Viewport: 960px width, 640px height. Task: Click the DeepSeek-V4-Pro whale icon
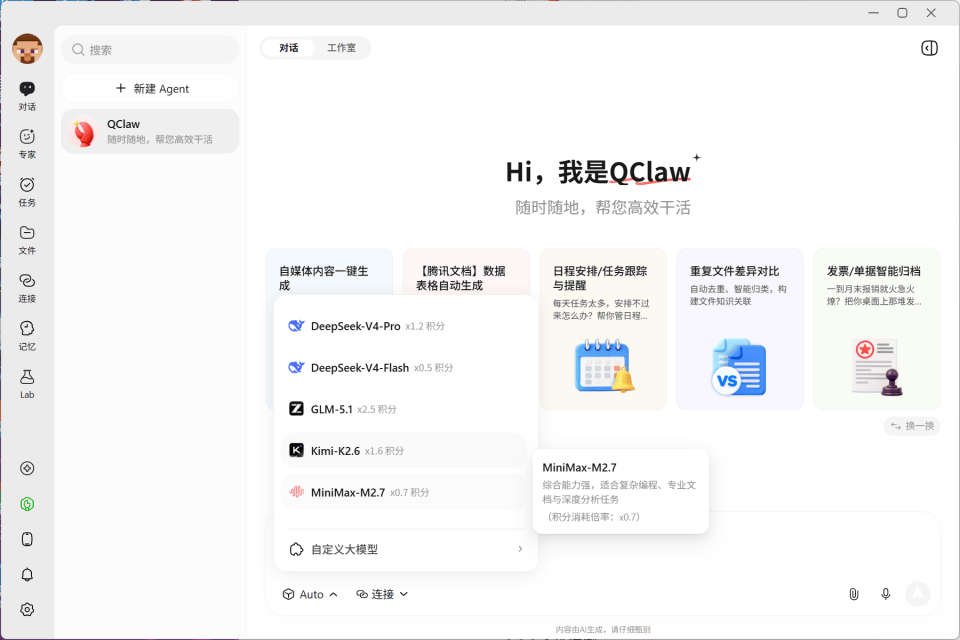pyautogui.click(x=296, y=326)
